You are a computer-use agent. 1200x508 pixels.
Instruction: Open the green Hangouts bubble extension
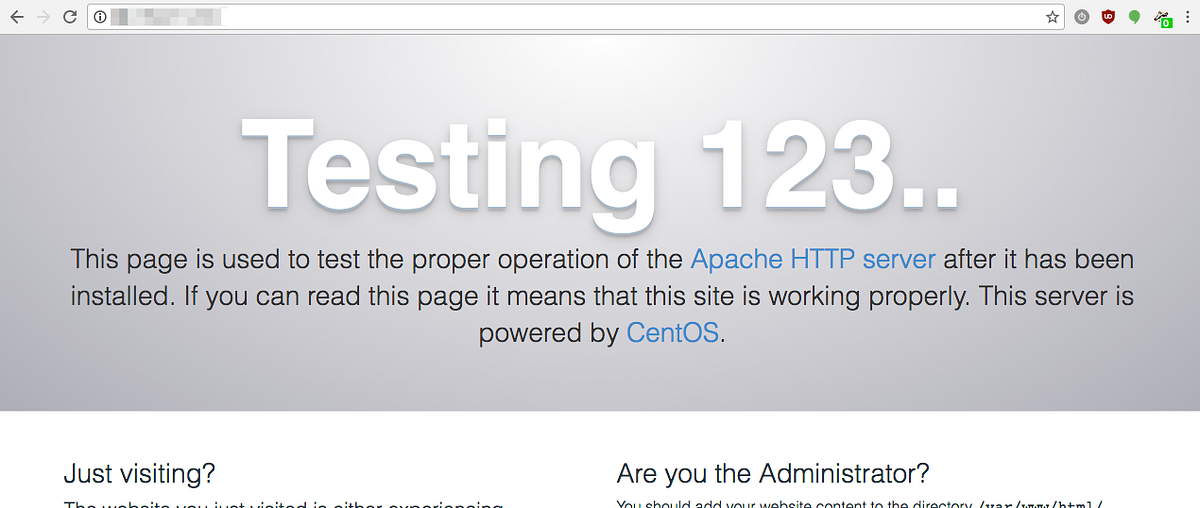point(1134,17)
